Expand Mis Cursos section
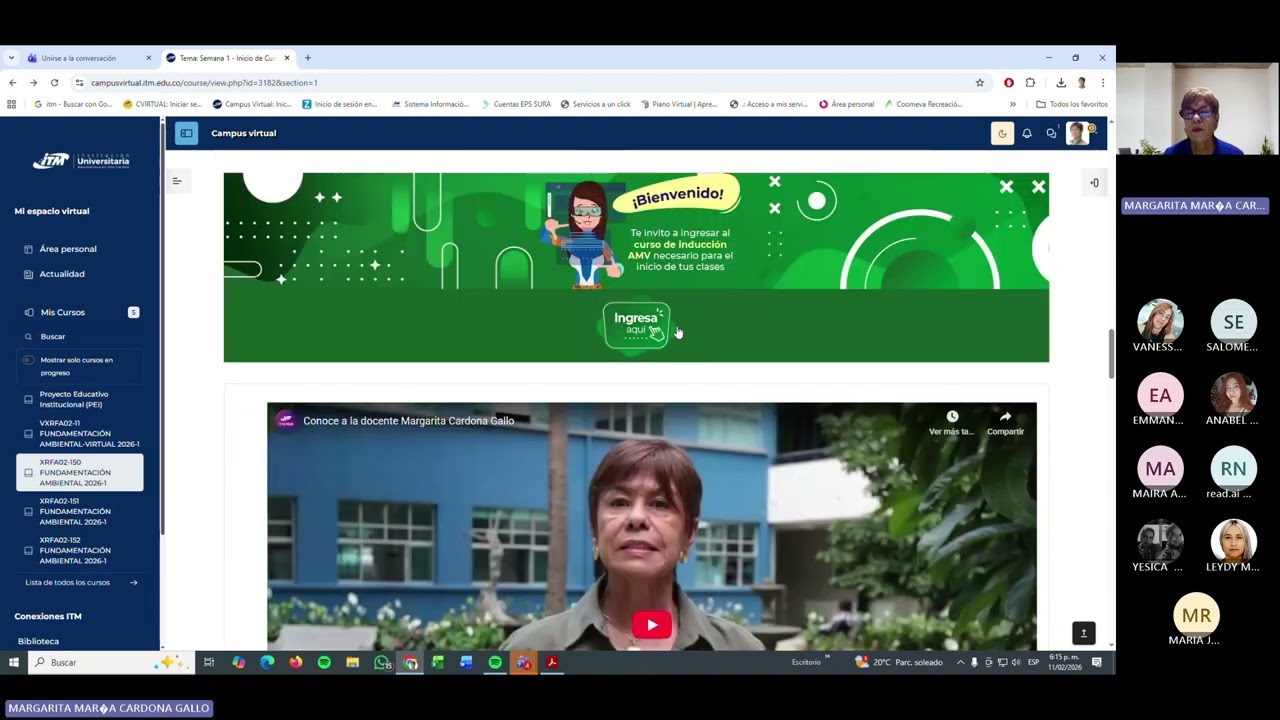The height and width of the screenshot is (720, 1280). 62,312
